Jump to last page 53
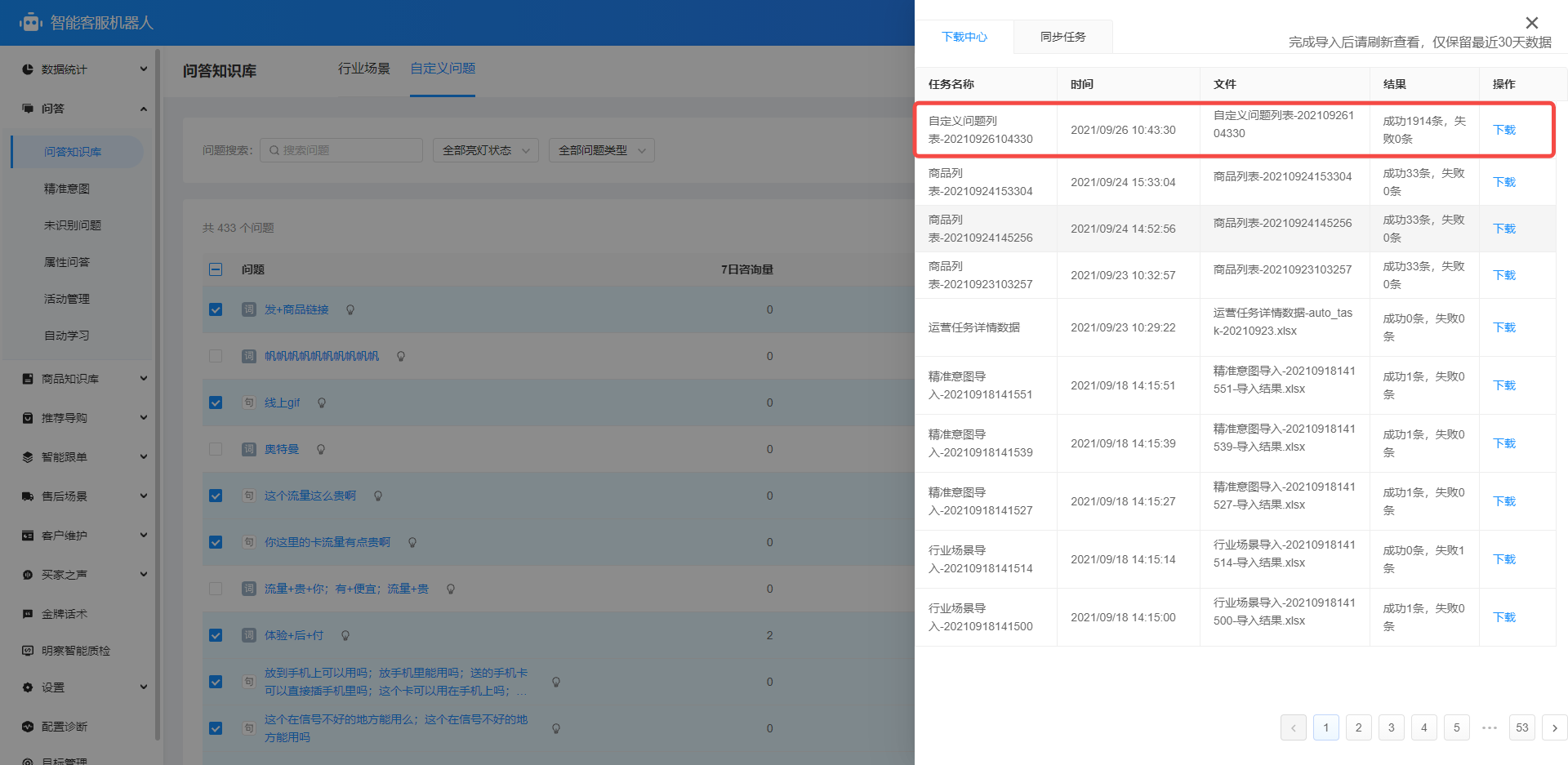This screenshot has width=1568, height=765. [x=1522, y=727]
